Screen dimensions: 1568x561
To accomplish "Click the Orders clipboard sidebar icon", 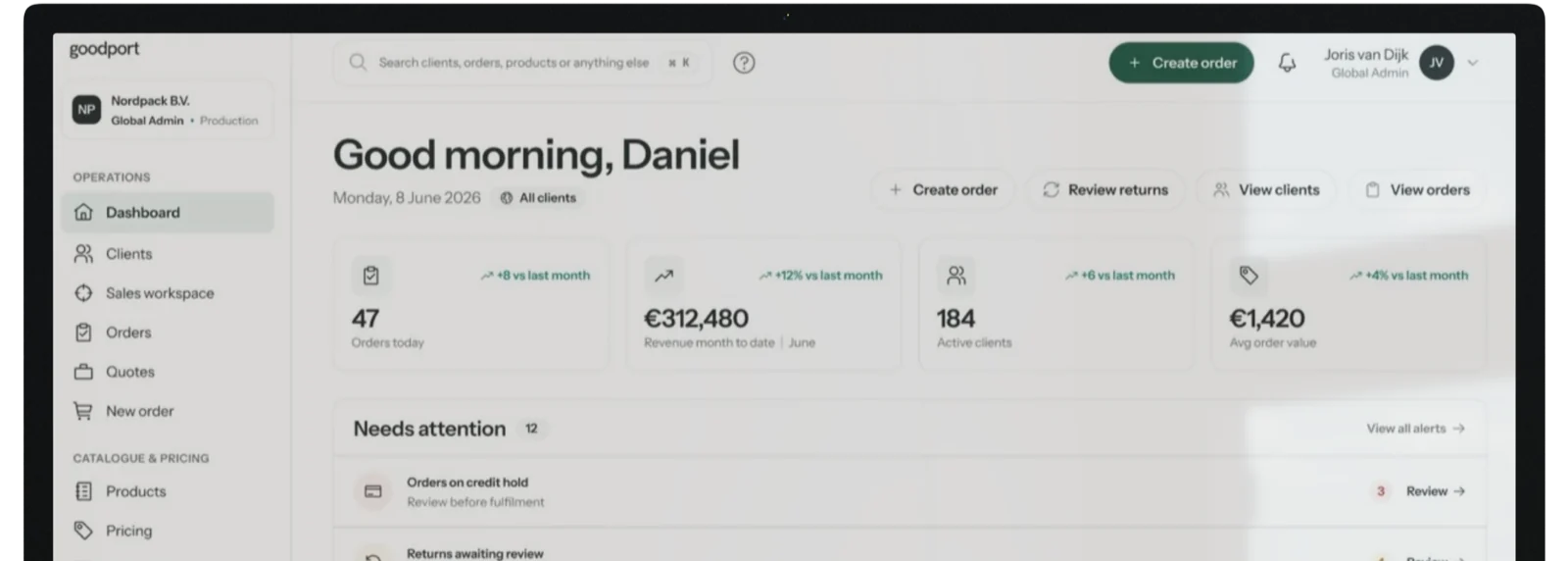I will click(83, 332).
